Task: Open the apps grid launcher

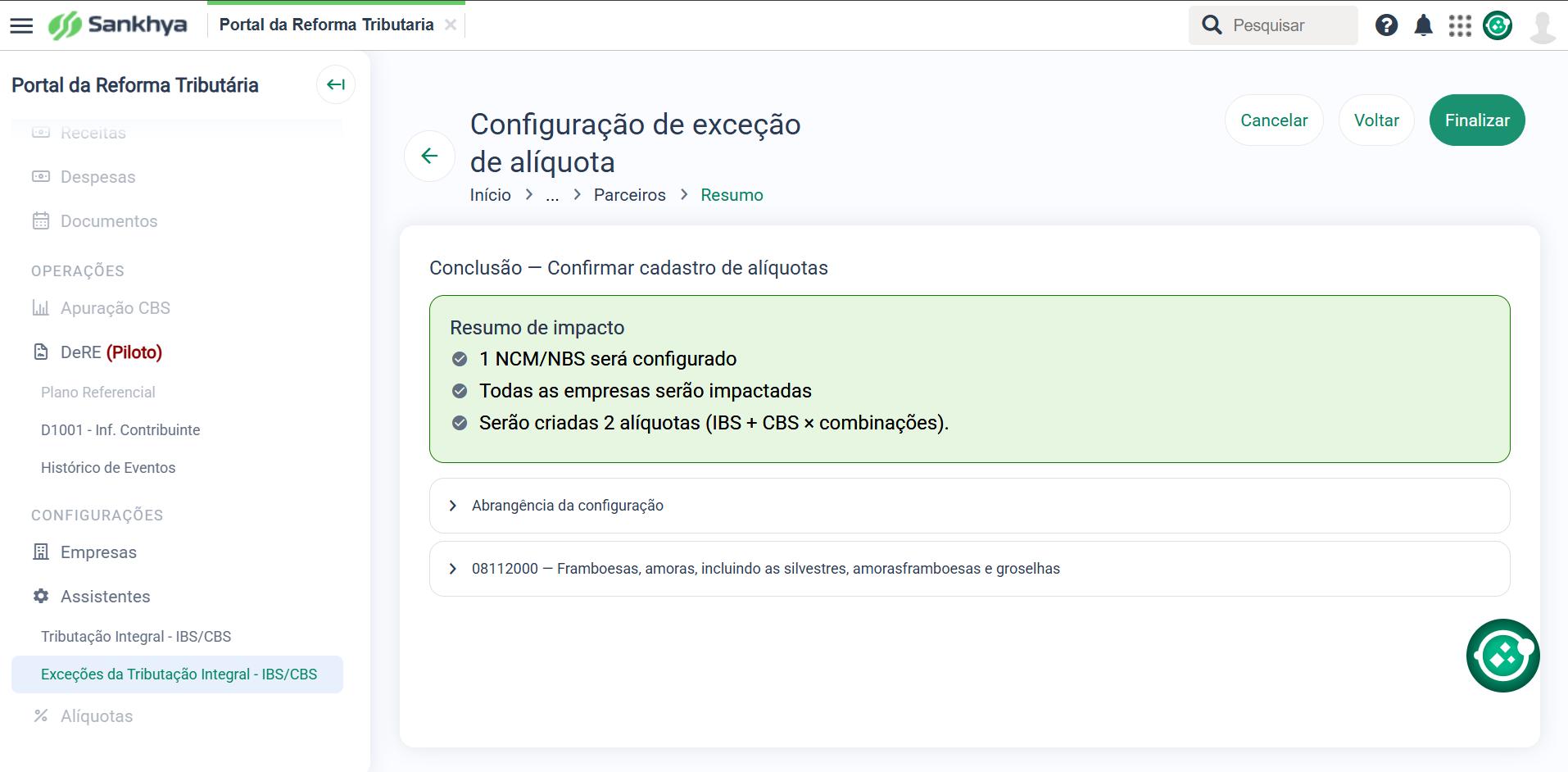Action: tap(1460, 25)
